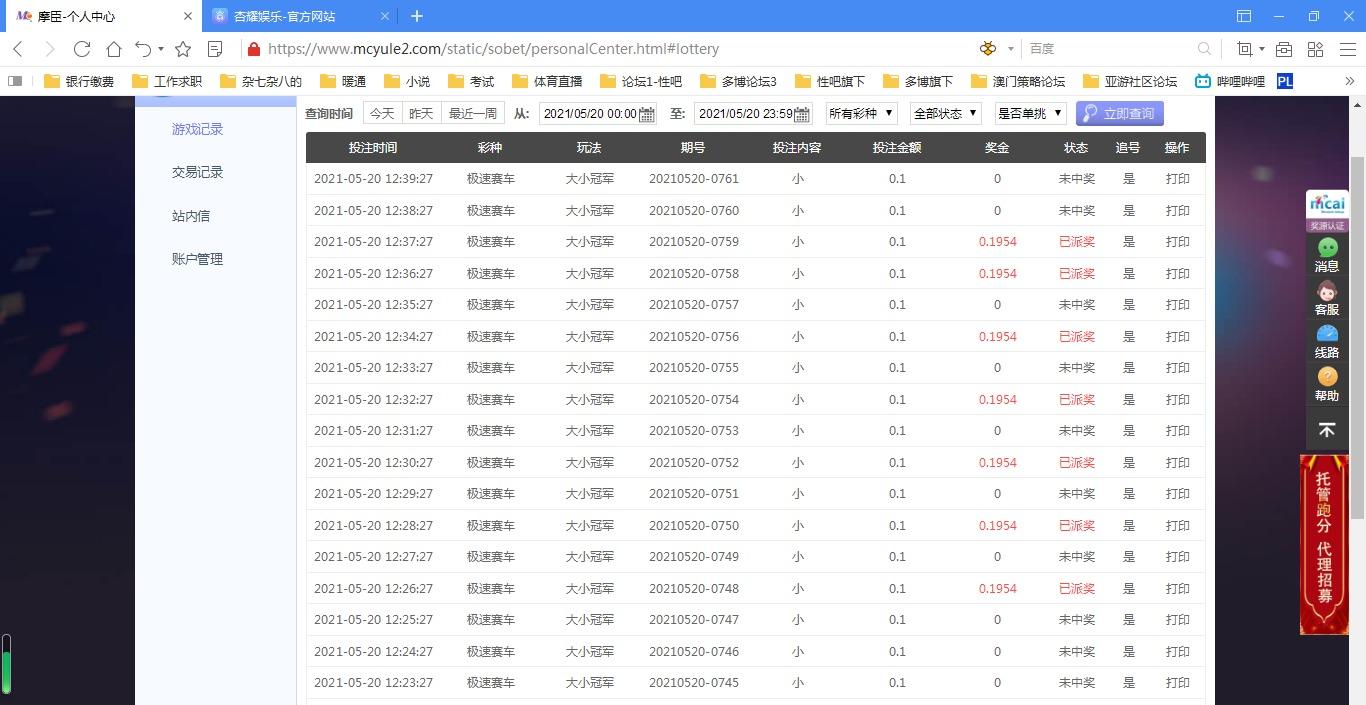Click the 立即查询 search button
Image resolution: width=1366 pixels, height=705 pixels.
[1120, 114]
